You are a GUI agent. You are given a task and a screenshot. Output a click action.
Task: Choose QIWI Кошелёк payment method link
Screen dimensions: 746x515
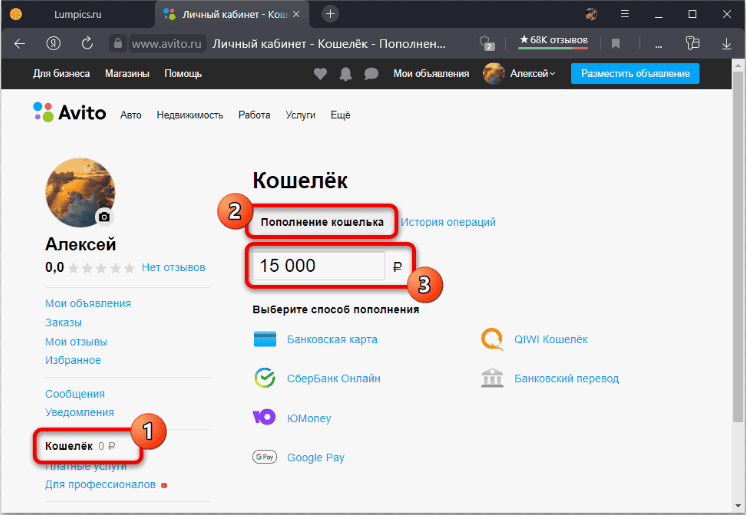(550, 339)
